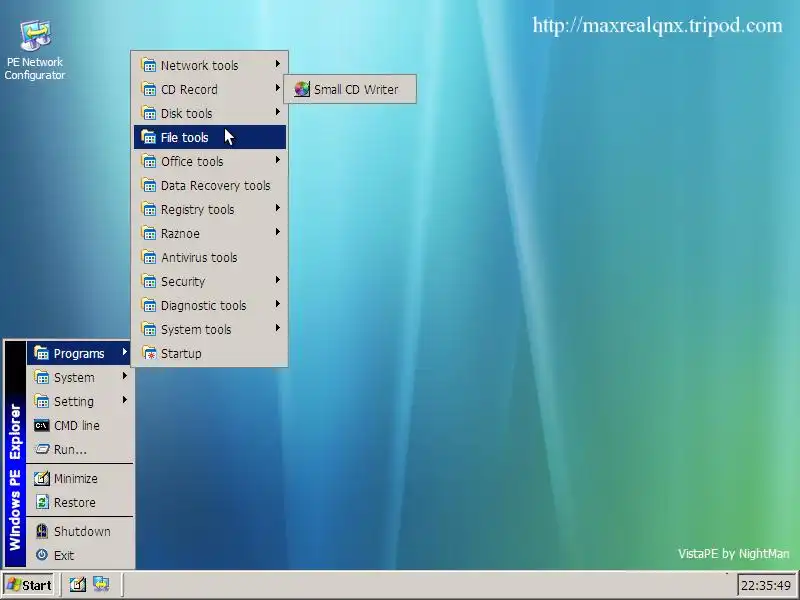
Task: Click the Antivirus tools folder icon
Action: (x=148, y=257)
